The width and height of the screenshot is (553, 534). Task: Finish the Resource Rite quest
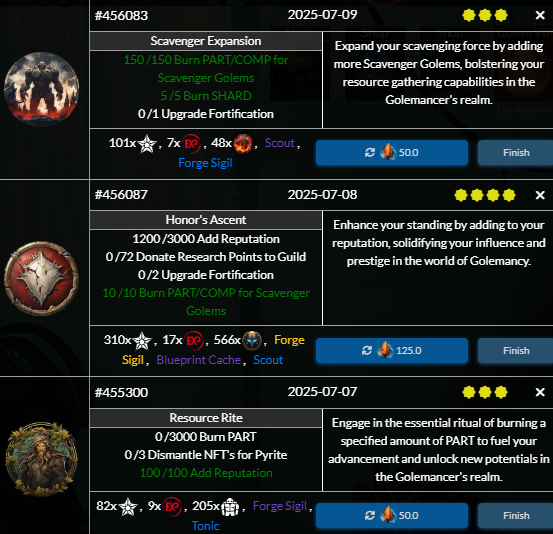[516, 516]
